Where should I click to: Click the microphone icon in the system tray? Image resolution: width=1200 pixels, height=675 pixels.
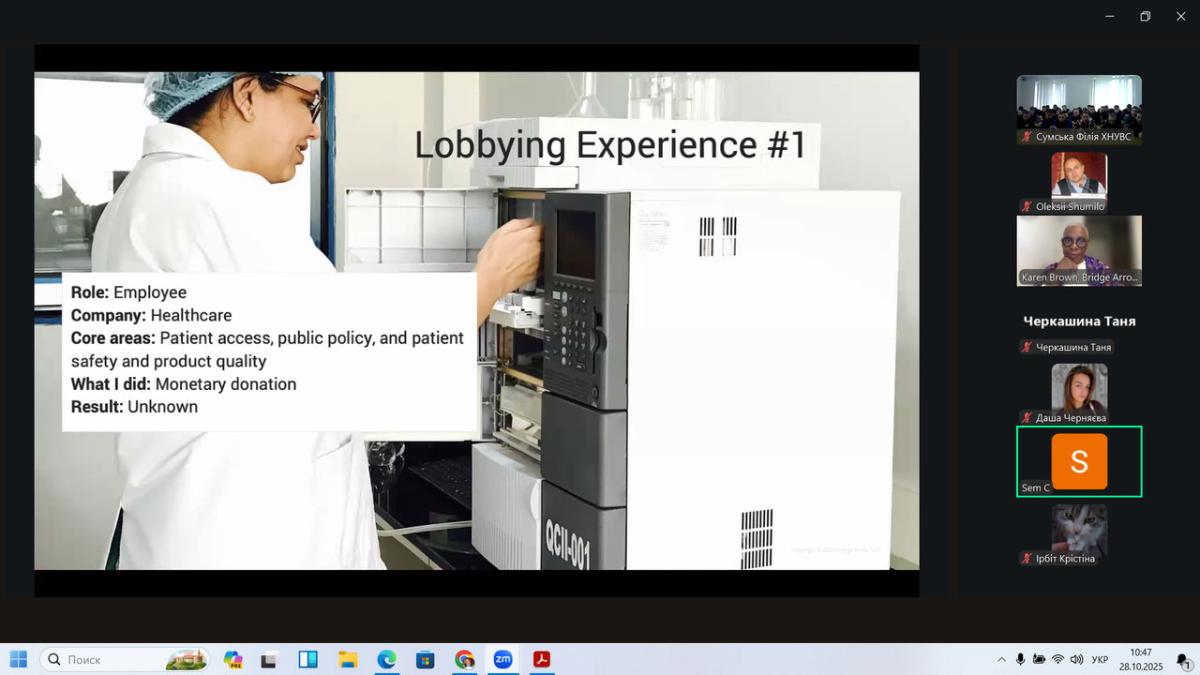[x=1020, y=659]
